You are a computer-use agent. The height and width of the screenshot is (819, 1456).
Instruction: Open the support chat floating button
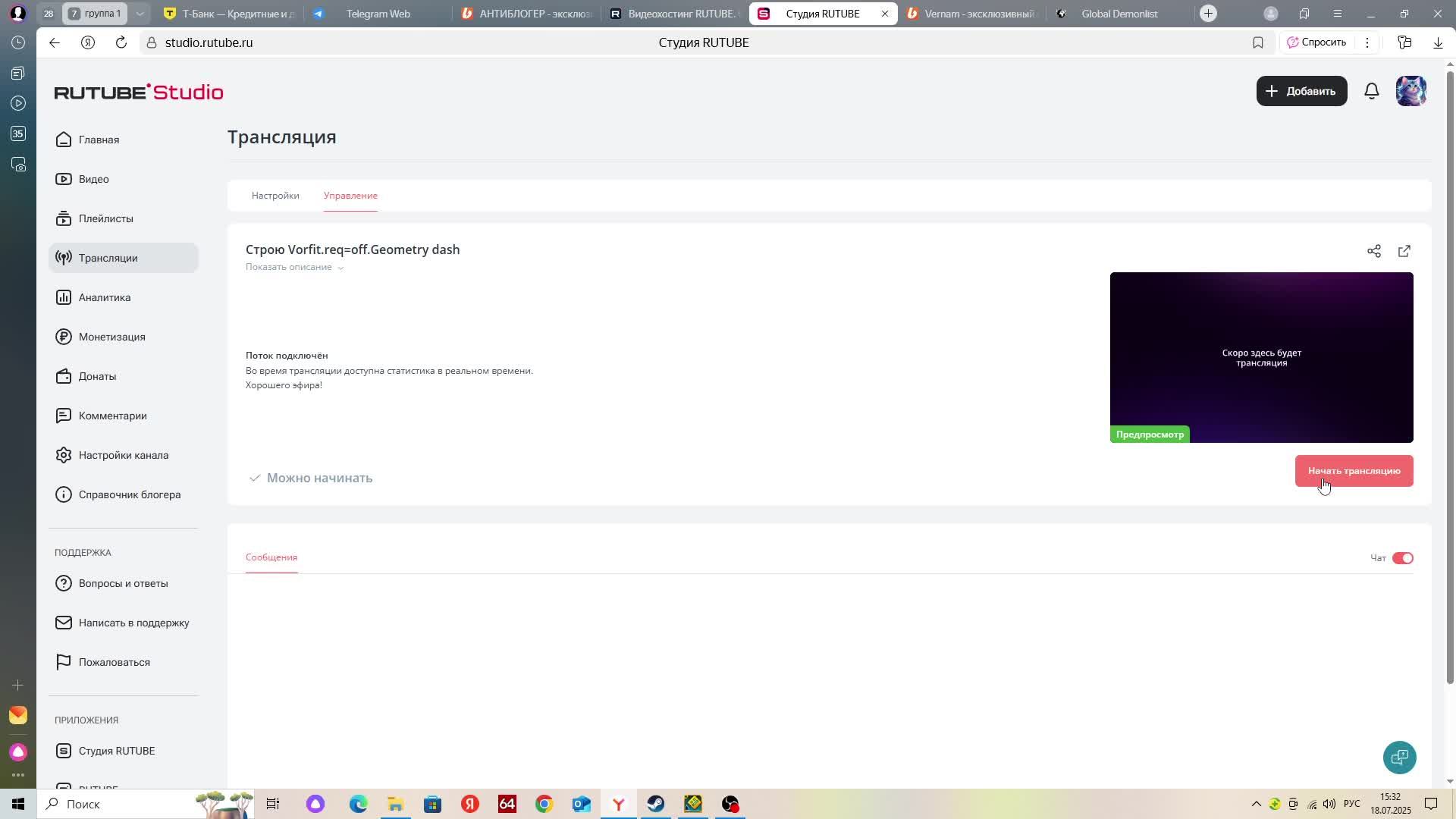[1399, 757]
